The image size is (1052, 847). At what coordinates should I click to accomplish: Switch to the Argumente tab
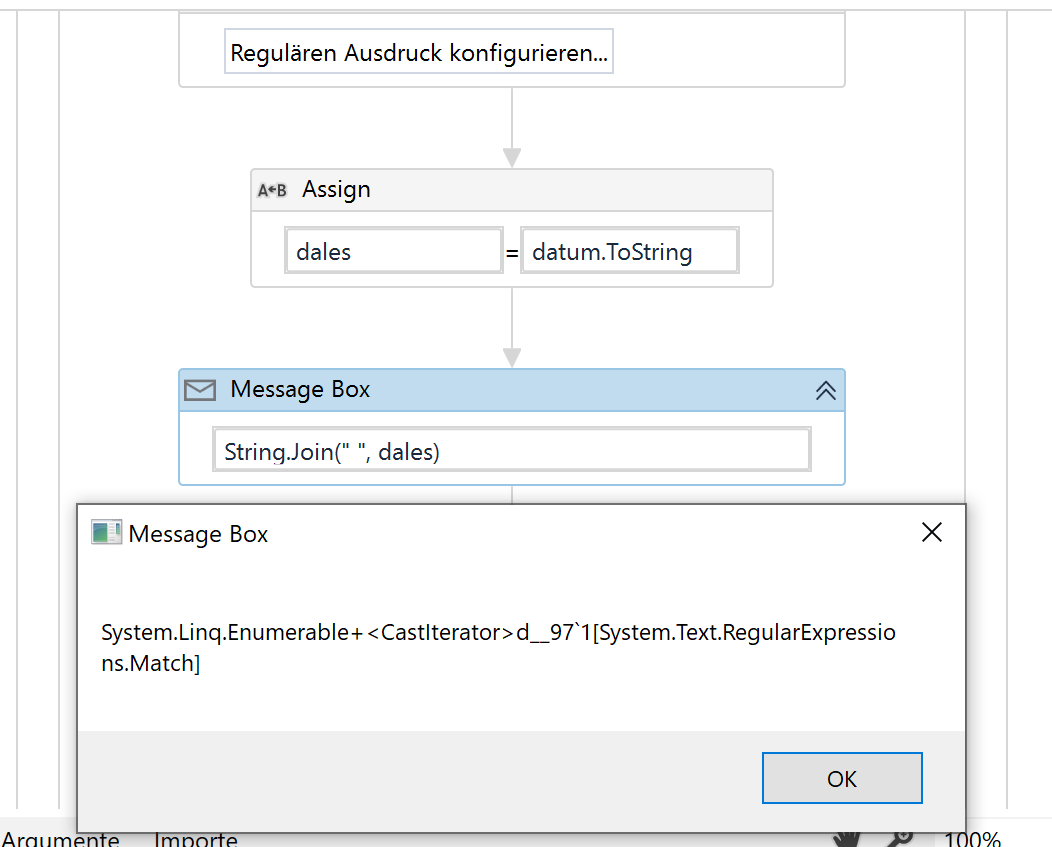tap(59, 841)
